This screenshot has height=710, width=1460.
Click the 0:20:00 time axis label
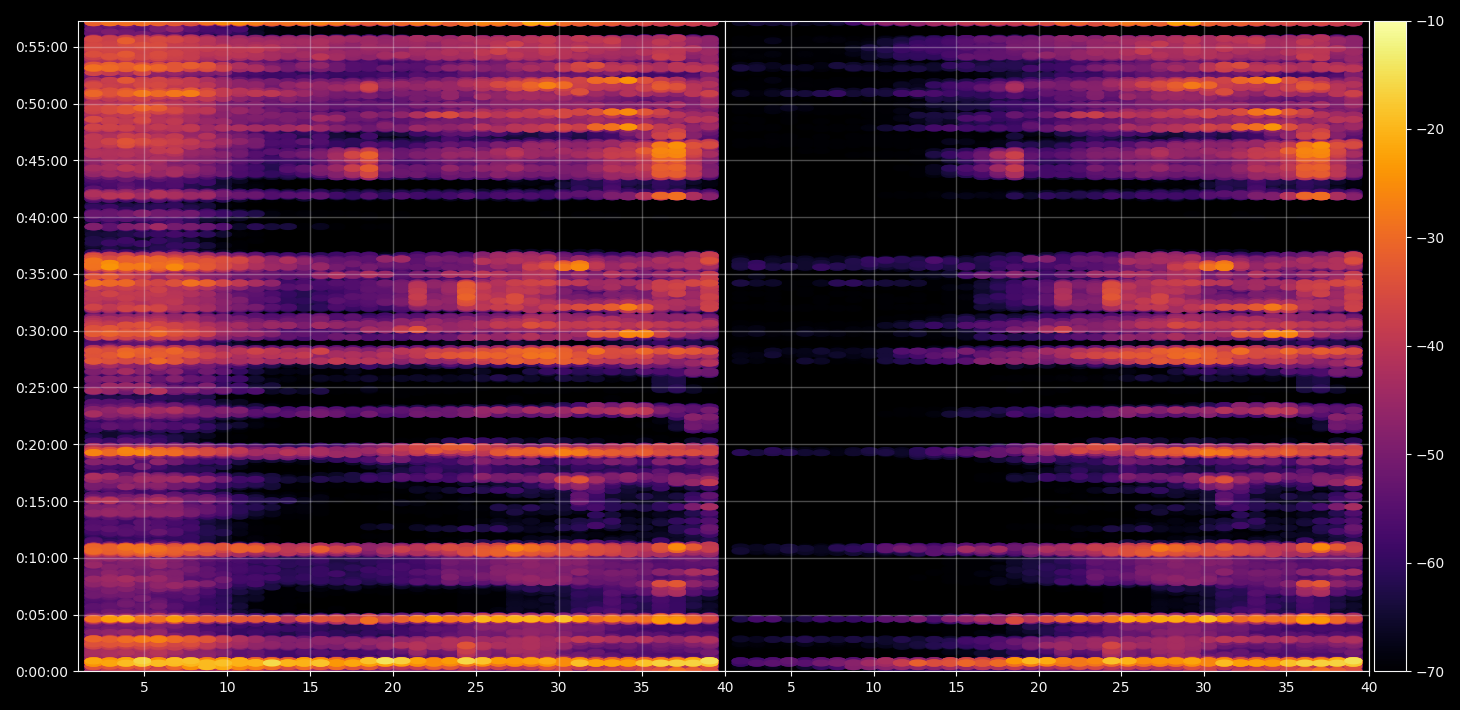coord(42,444)
